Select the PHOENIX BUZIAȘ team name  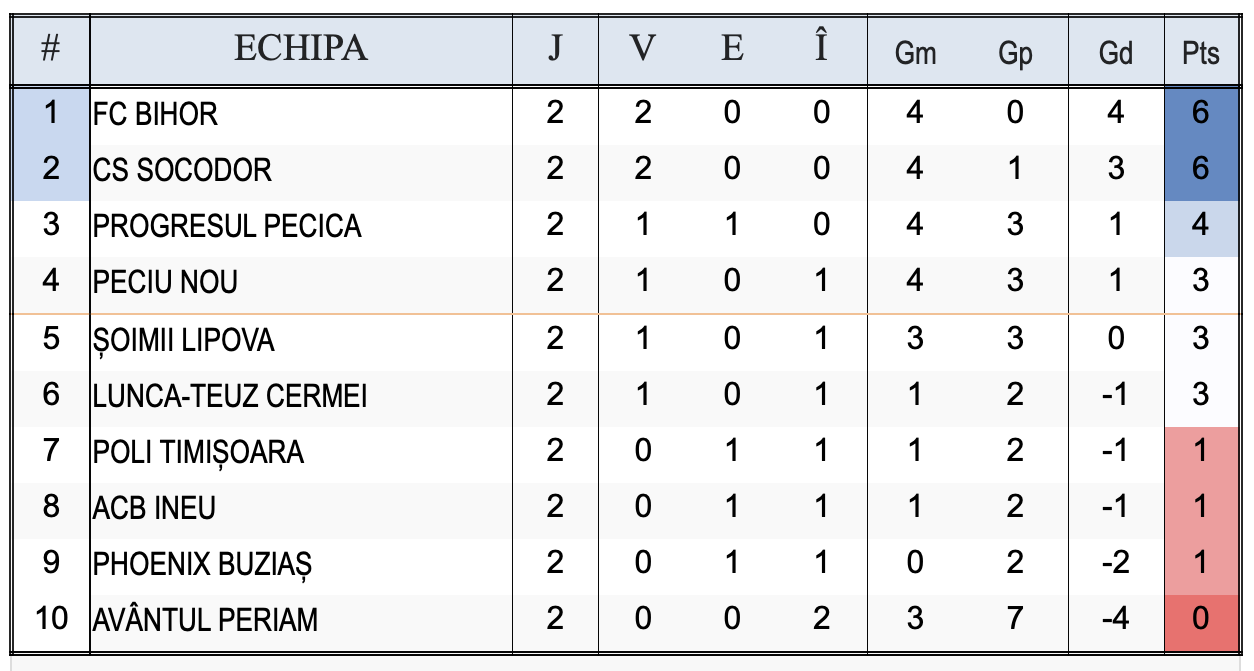(202, 564)
